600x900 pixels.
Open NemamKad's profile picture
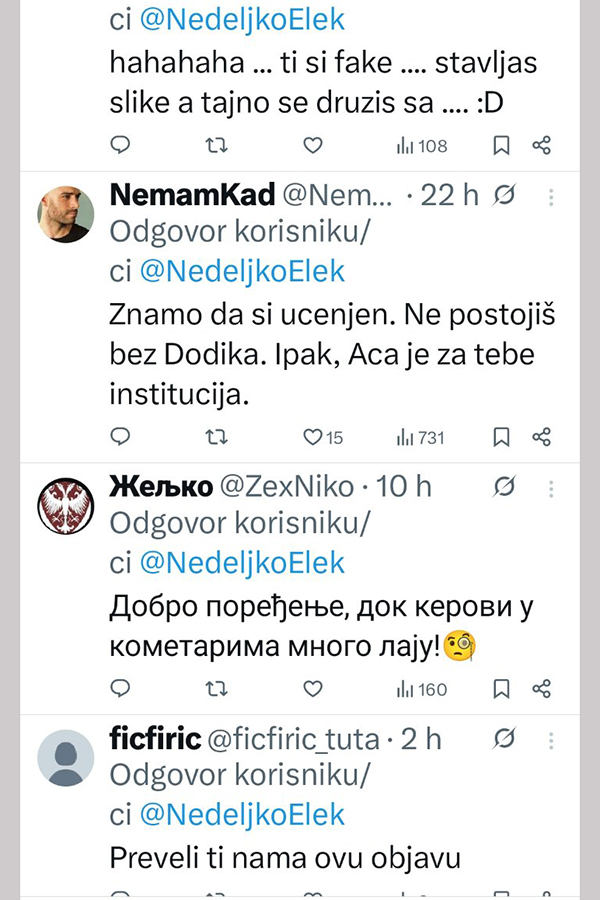tap(66, 214)
